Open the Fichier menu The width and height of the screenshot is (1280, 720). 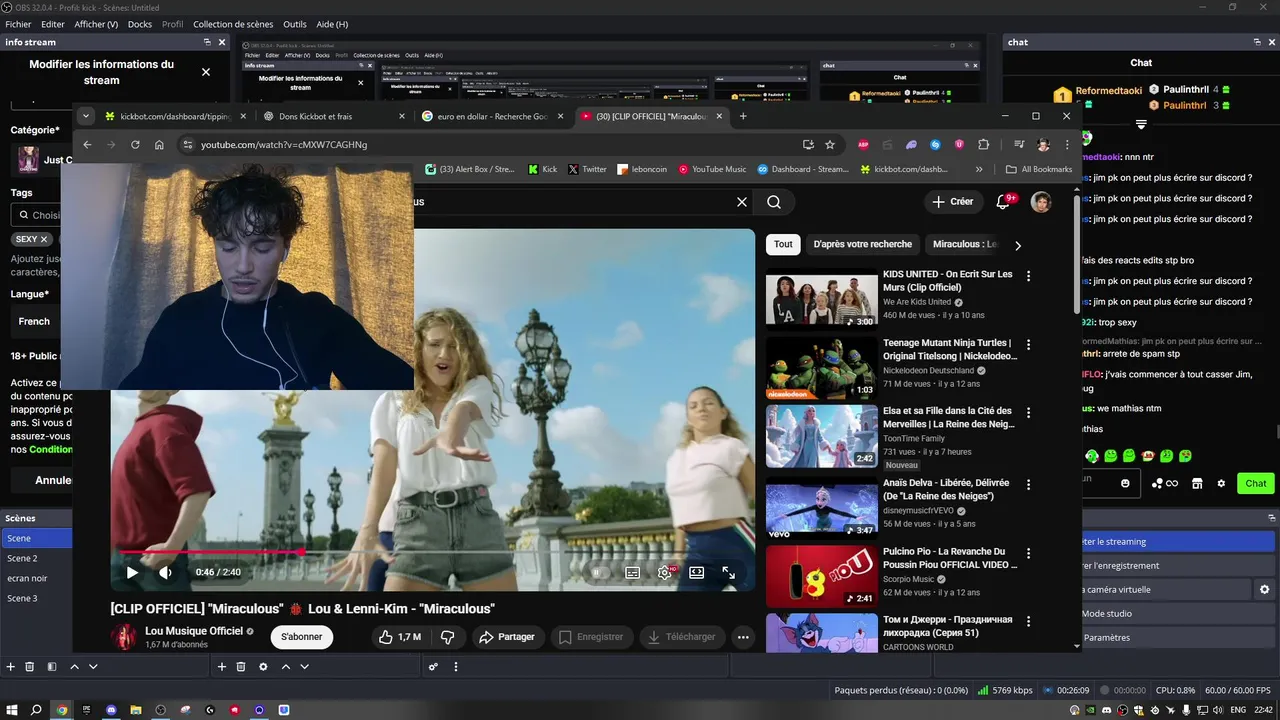click(x=18, y=24)
